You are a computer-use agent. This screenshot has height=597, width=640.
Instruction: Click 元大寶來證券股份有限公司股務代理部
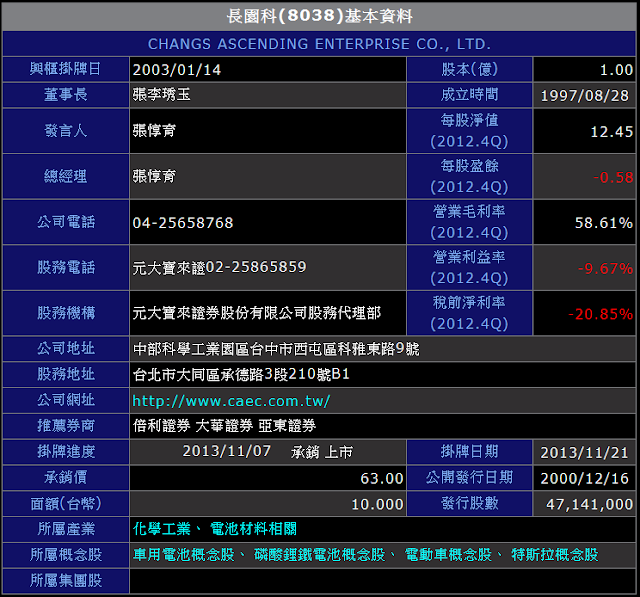pyautogui.click(x=257, y=313)
